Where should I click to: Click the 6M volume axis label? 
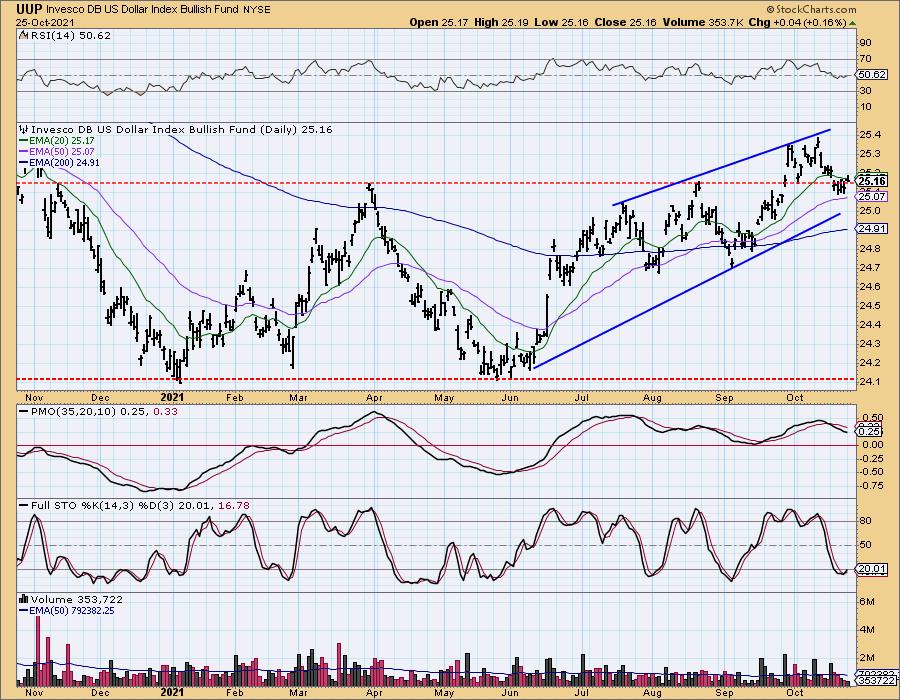tap(867, 601)
